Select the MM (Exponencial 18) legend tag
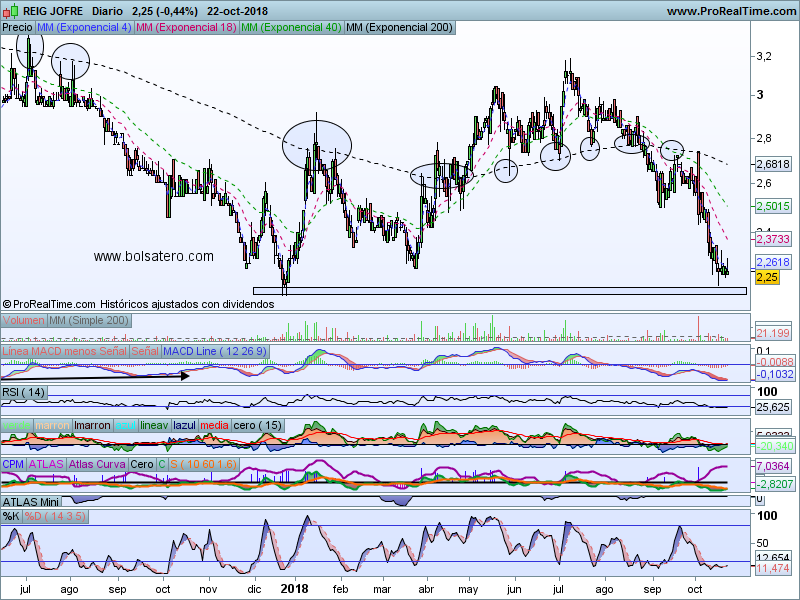 coord(186,28)
